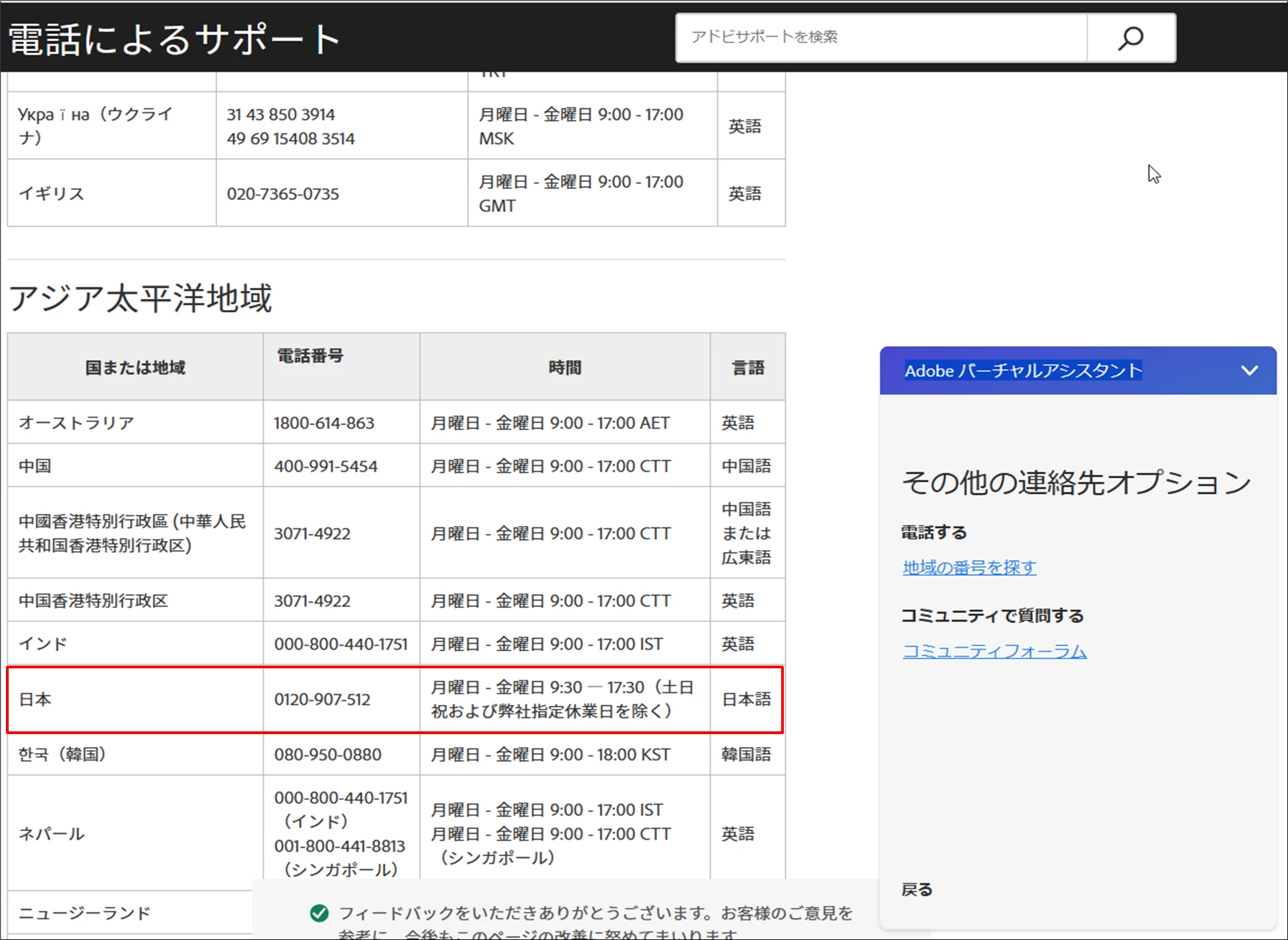Click the 時間 column header
1288x940 pixels.
pyautogui.click(x=565, y=367)
